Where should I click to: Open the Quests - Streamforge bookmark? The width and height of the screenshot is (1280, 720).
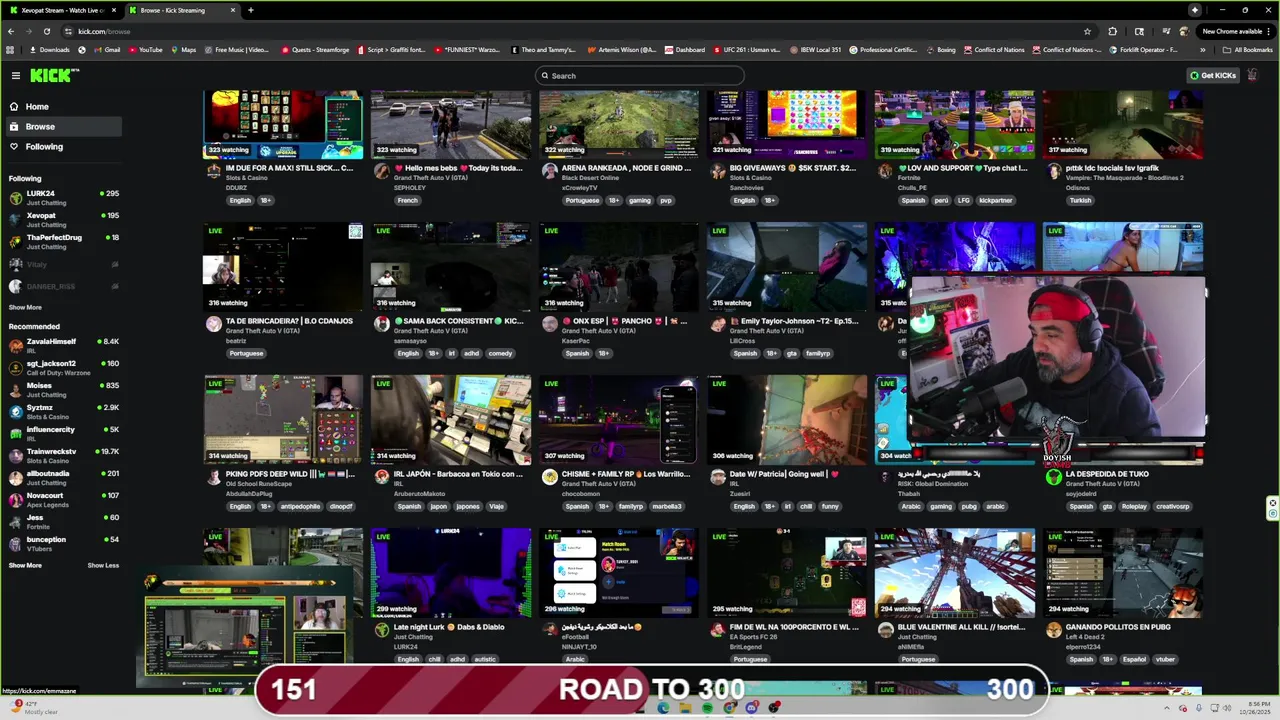point(315,50)
